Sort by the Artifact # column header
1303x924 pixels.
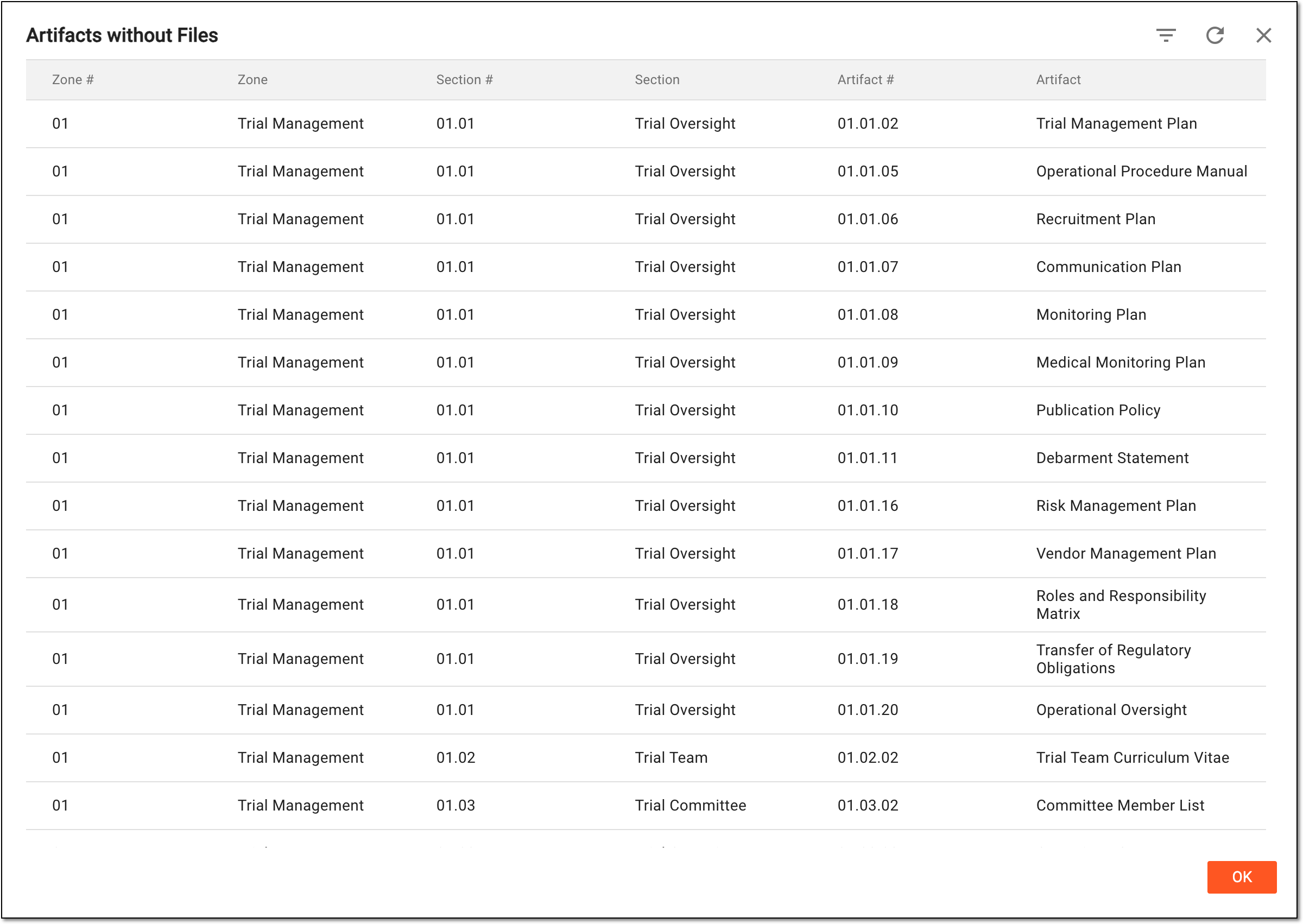click(865, 80)
